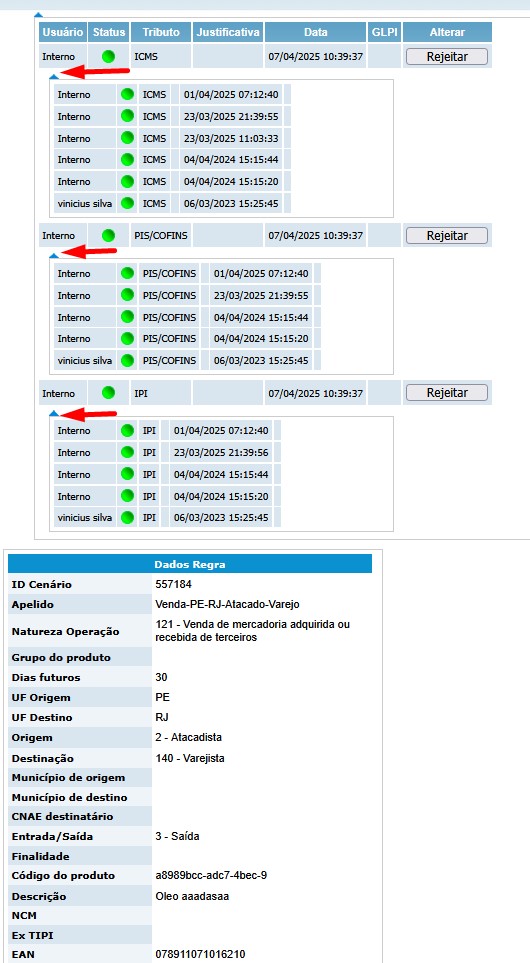Reject the ICMS rule with Rejeitar

(447, 57)
